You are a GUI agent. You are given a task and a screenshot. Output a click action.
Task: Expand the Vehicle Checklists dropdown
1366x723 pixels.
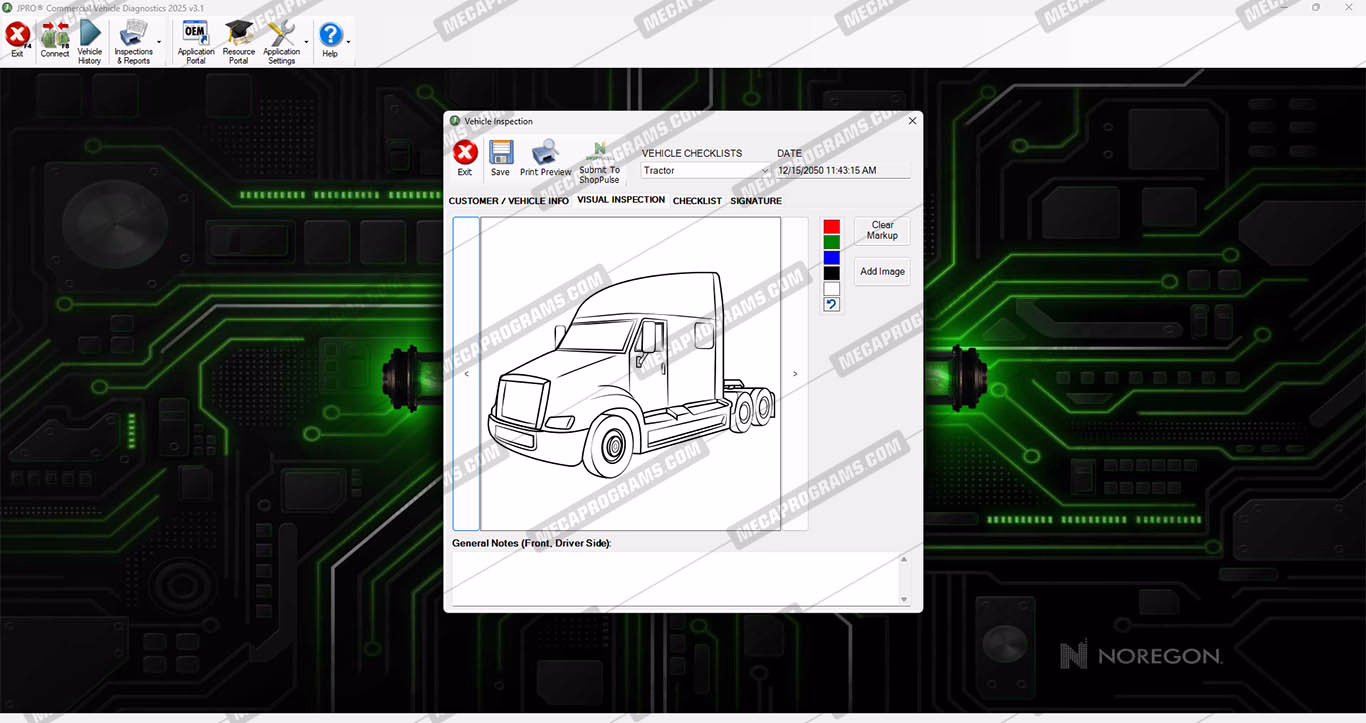click(x=765, y=171)
